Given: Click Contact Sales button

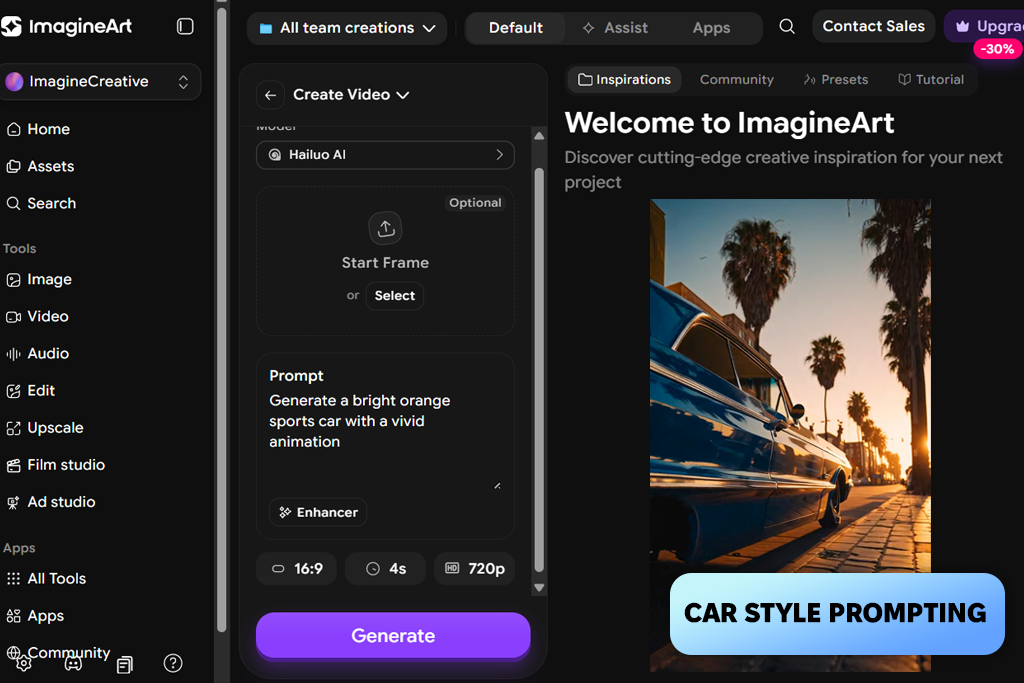Looking at the screenshot, I should click(x=873, y=26).
